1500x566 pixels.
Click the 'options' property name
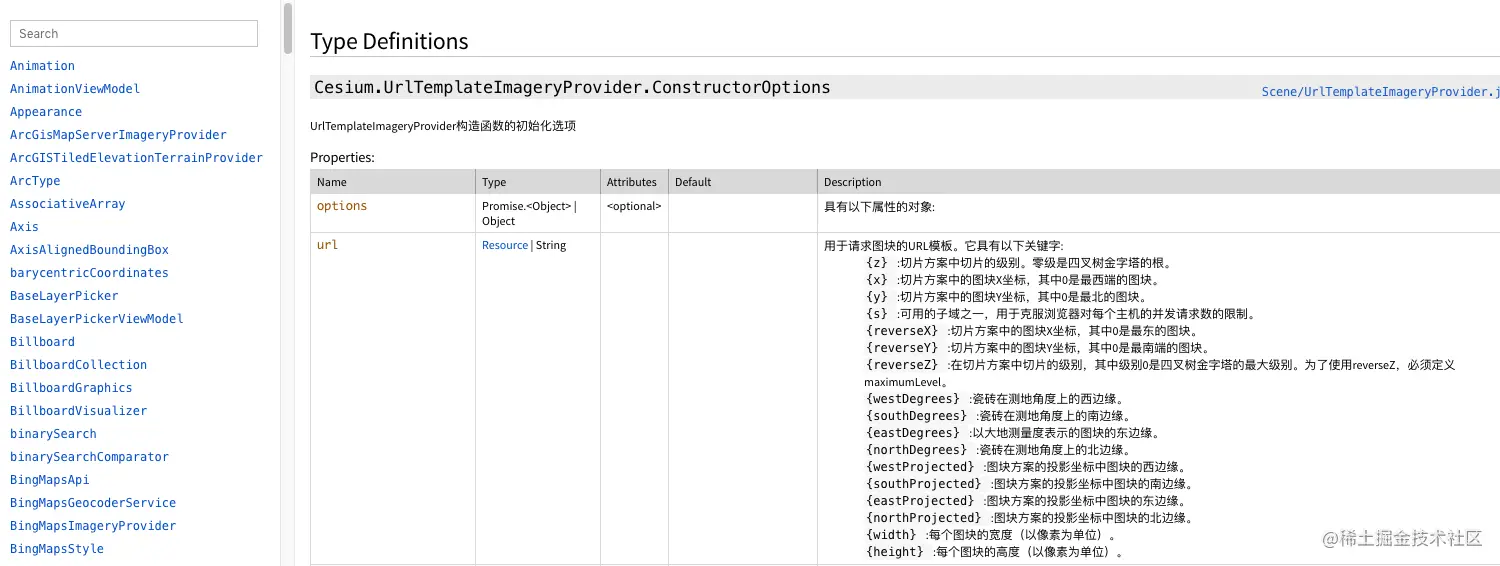click(x=342, y=206)
